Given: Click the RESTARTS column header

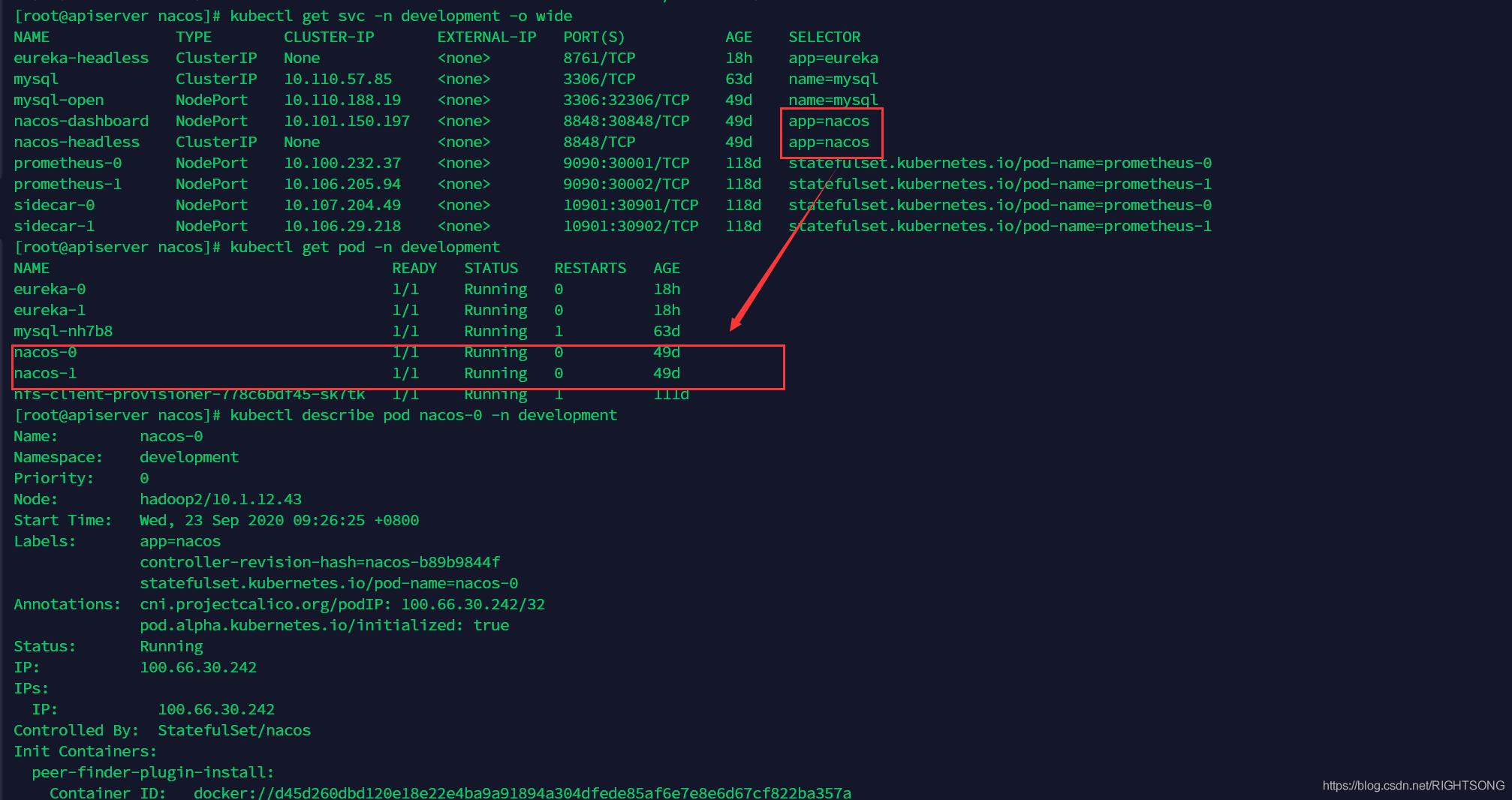Looking at the screenshot, I should pyautogui.click(x=590, y=268).
